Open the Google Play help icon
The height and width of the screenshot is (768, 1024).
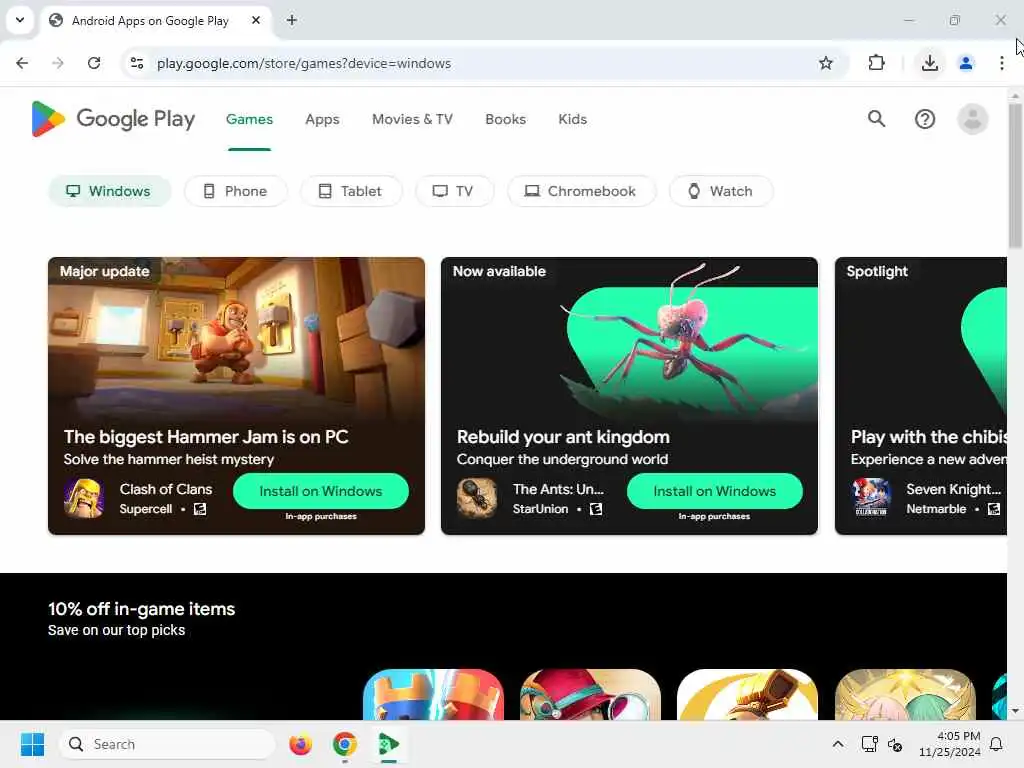[x=925, y=119]
